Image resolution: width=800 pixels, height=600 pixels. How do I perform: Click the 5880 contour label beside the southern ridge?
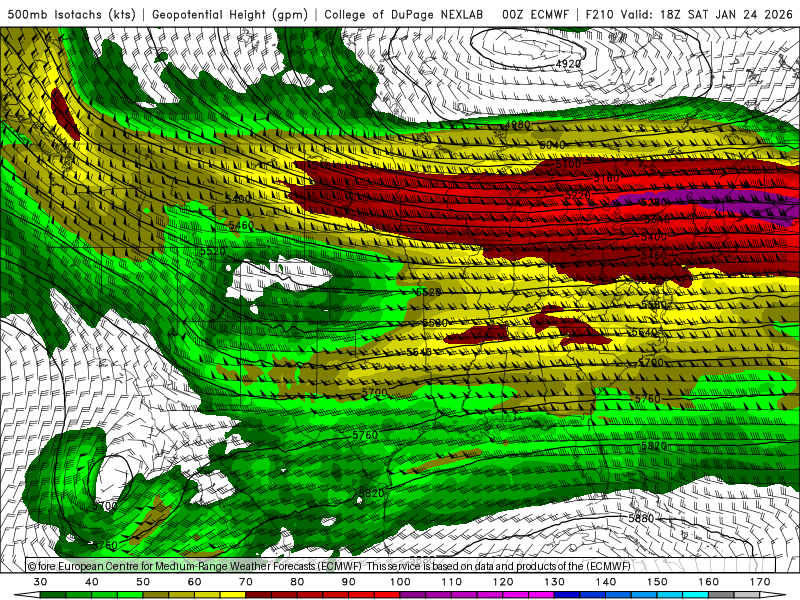[x=641, y=518]
